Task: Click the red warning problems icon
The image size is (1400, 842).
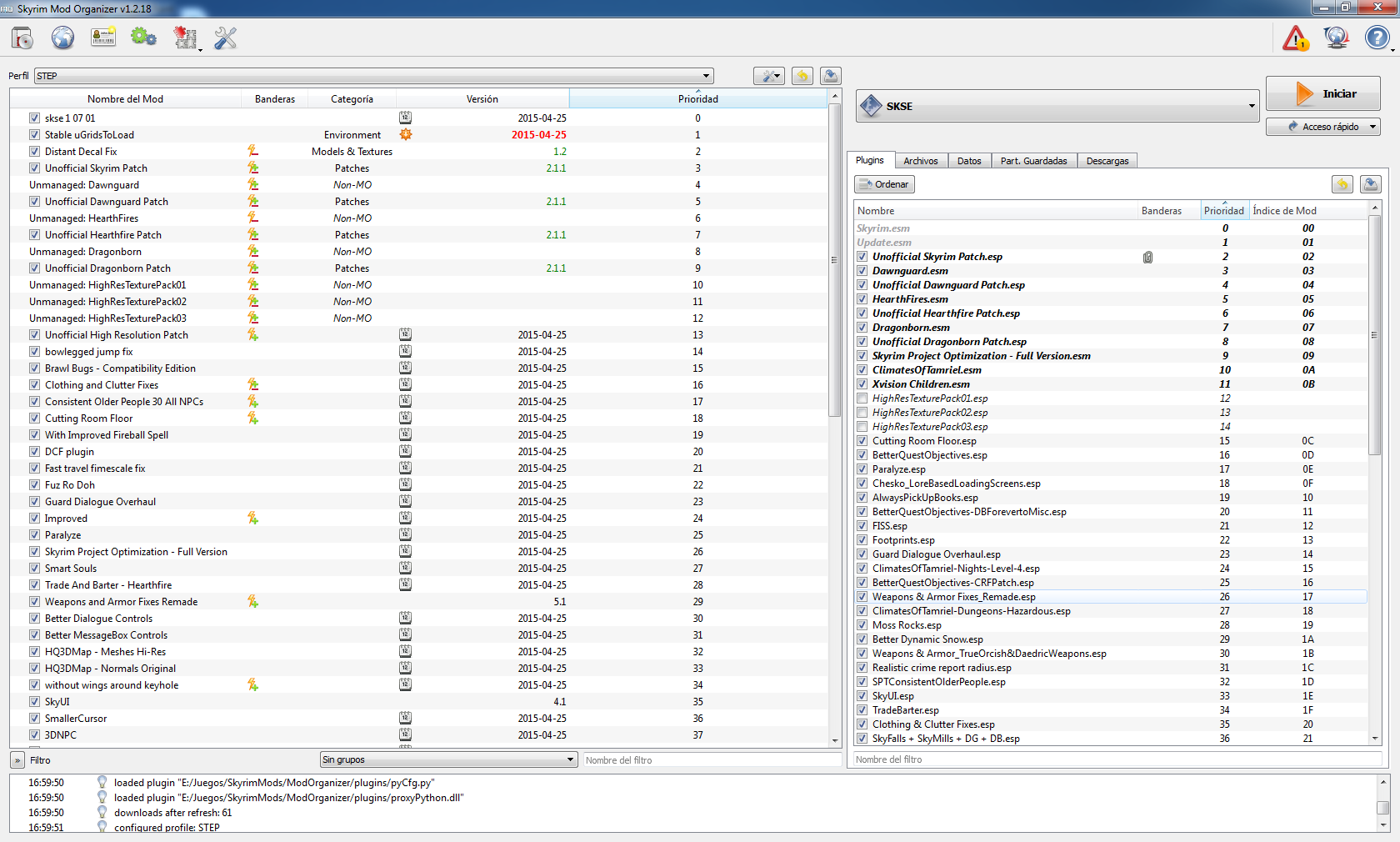Action: (x=1296, y=38)
